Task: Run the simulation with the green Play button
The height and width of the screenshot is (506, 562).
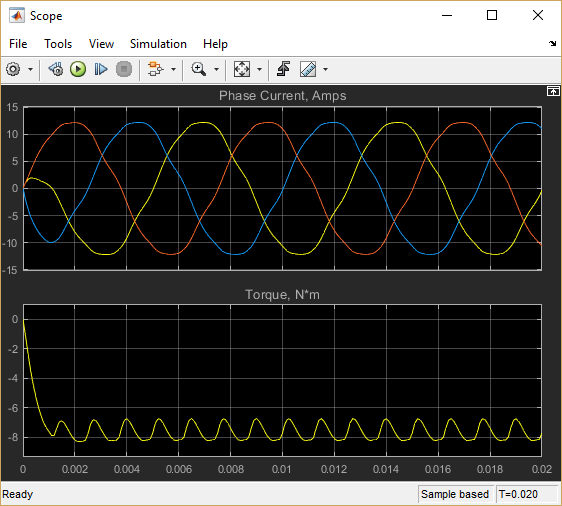Action: coord(78,69)
